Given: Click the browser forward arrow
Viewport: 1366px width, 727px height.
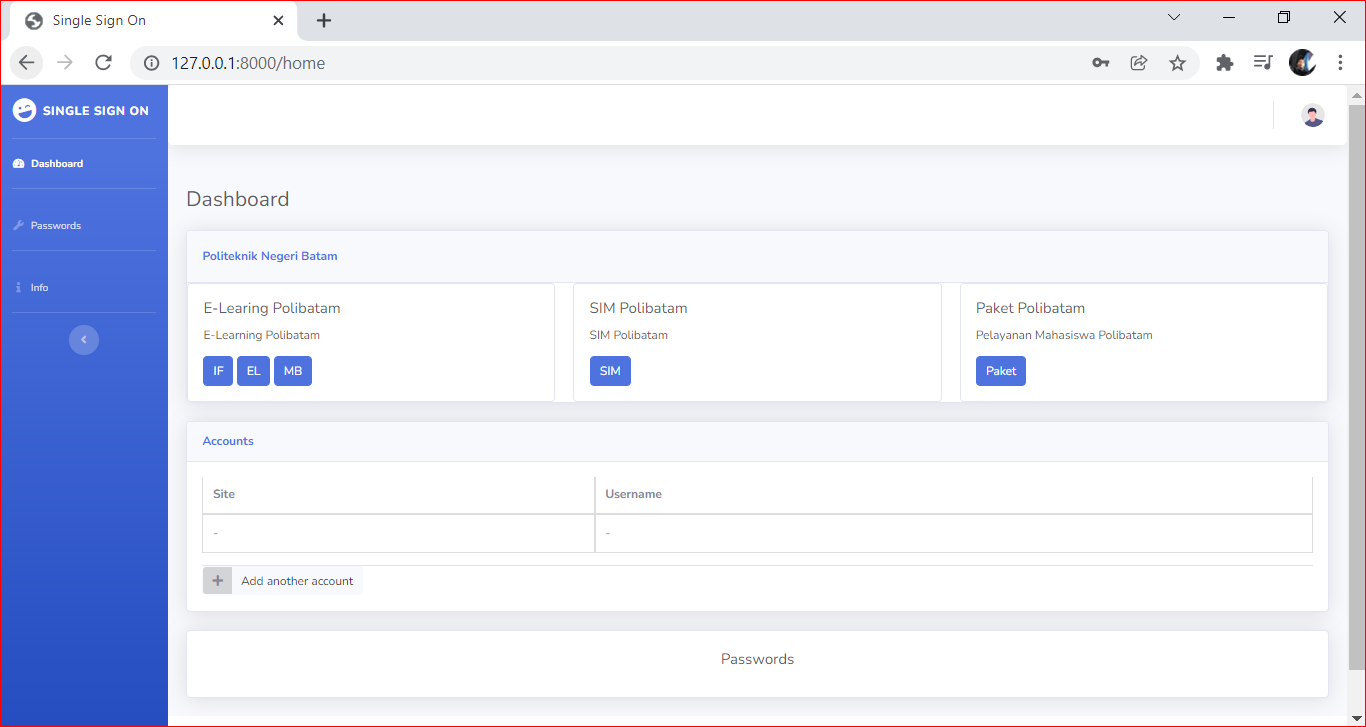Looking at the screenshot, I should click(65, 63).
